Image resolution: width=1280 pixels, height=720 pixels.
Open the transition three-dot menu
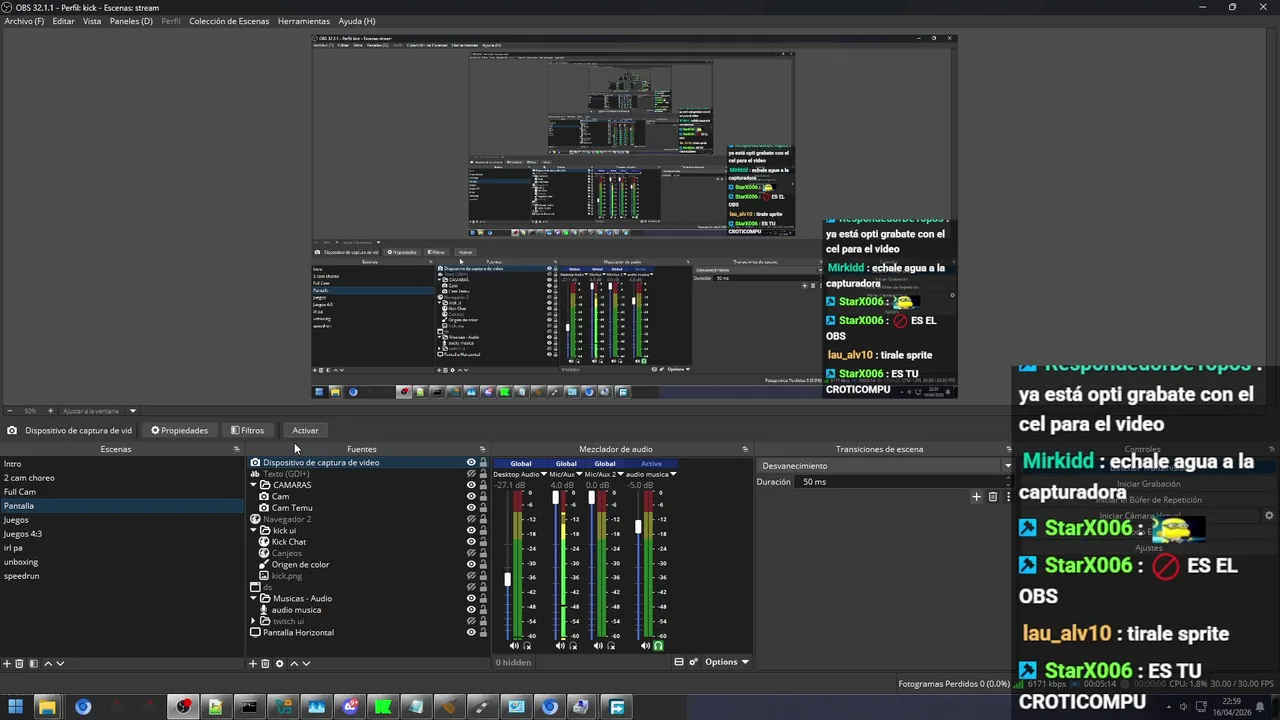pos(1007,496)
